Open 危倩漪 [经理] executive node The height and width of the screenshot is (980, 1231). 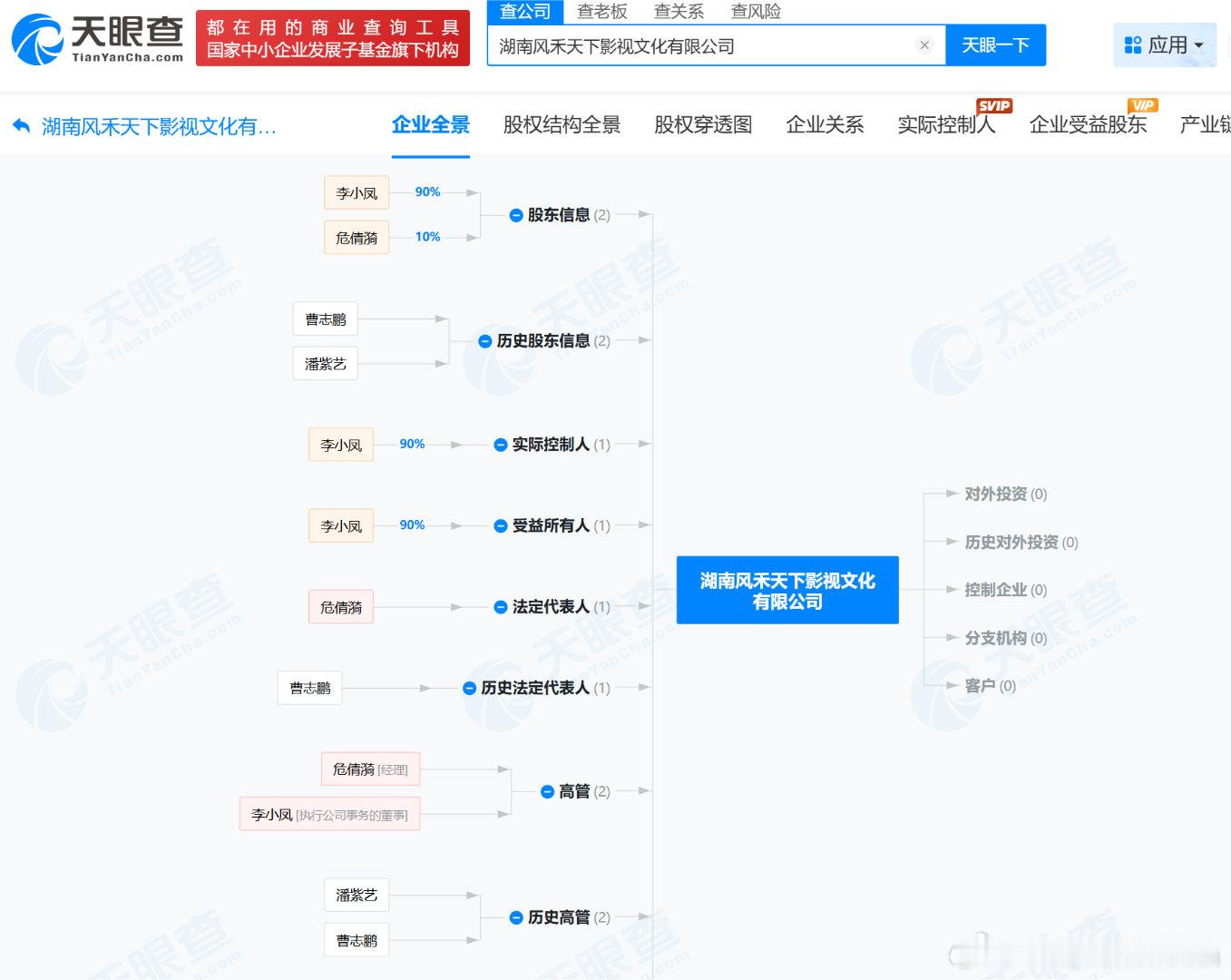370,769
